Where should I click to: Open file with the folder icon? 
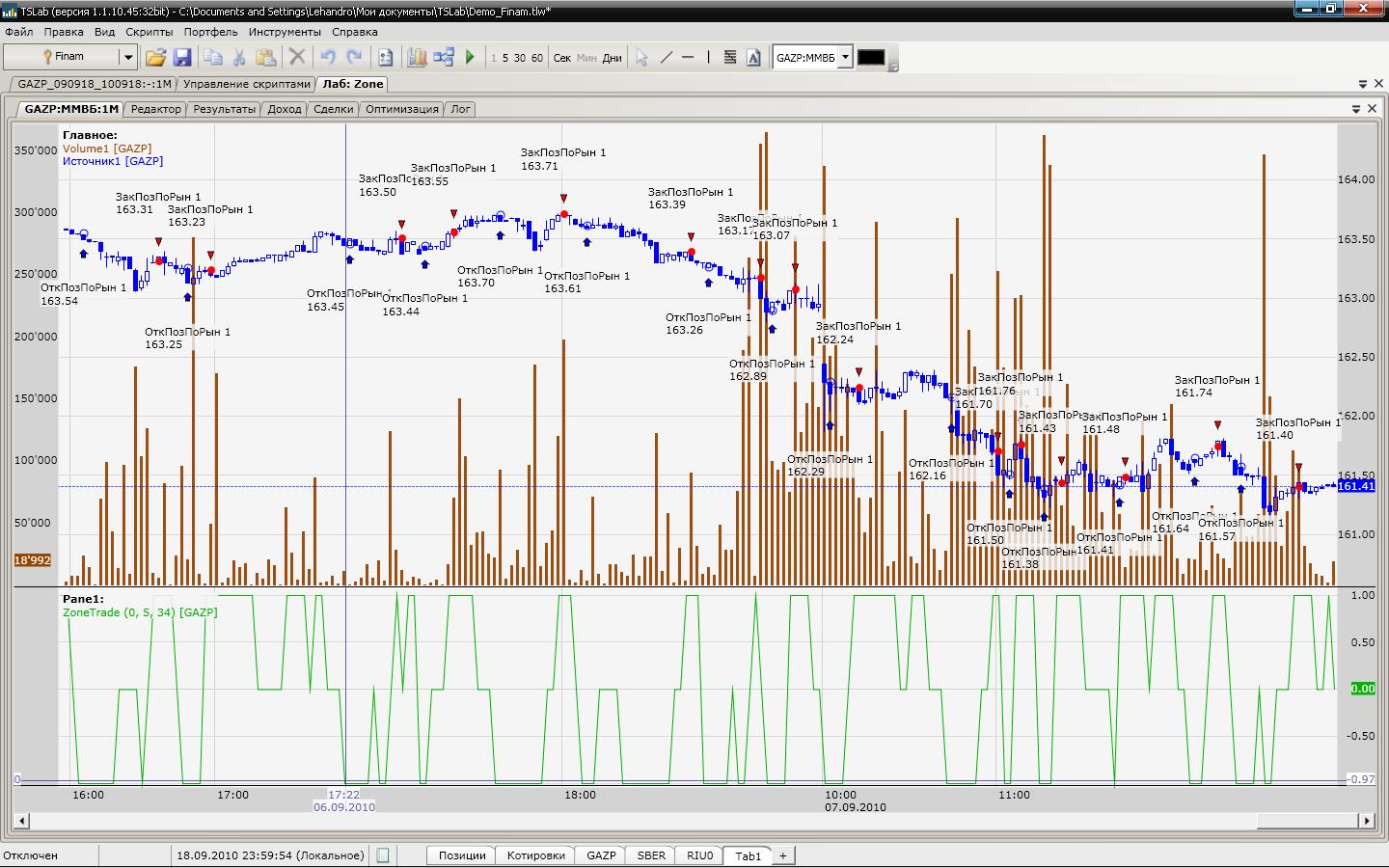pyautogui.click(x=155, y=58)
